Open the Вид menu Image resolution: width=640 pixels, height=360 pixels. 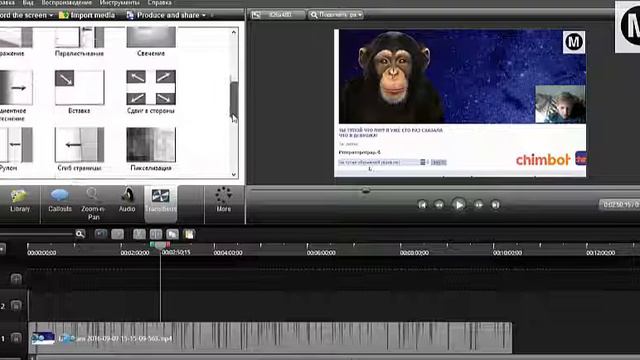pos(28,2)
